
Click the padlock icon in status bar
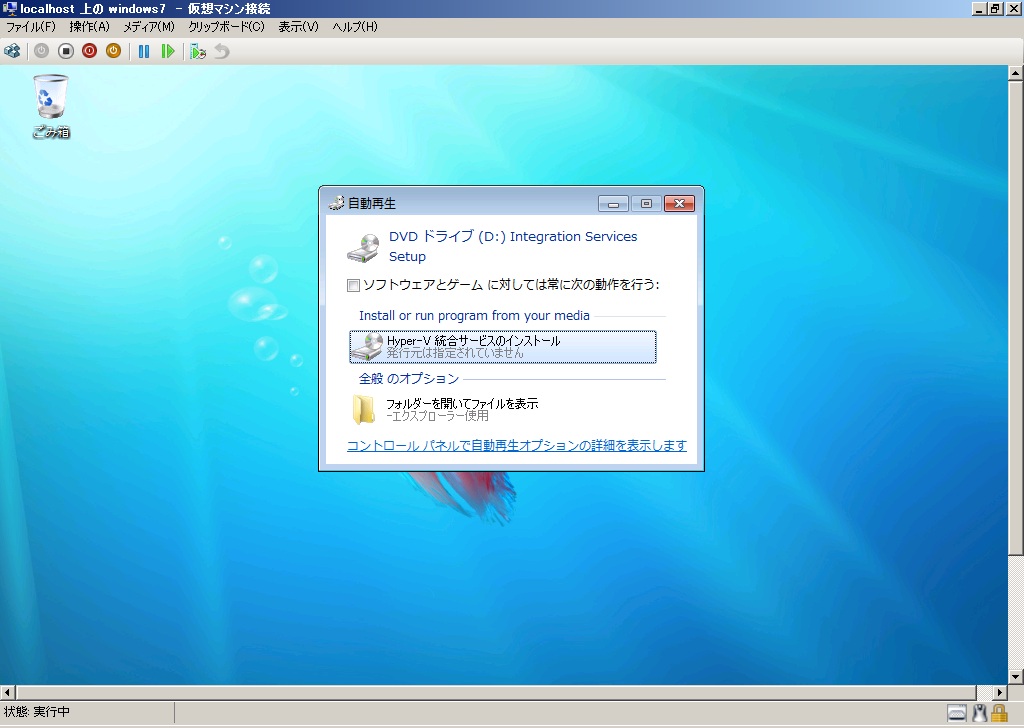999,713
